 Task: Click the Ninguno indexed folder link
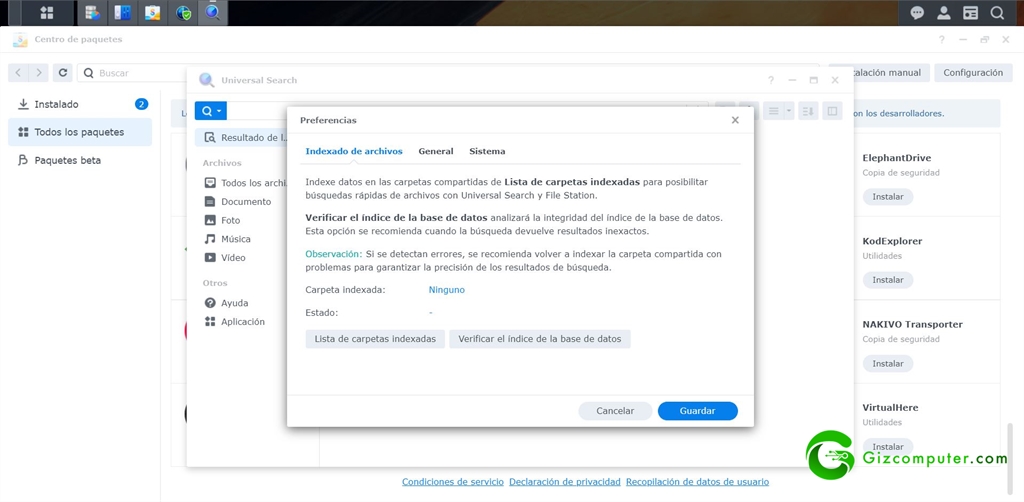[x=447, y=290]
